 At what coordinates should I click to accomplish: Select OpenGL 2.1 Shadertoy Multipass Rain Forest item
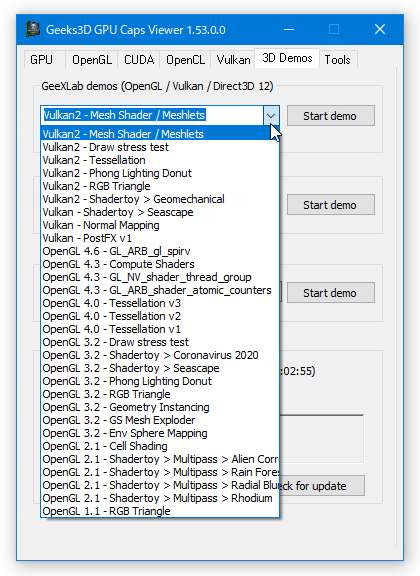pos(160,472)
